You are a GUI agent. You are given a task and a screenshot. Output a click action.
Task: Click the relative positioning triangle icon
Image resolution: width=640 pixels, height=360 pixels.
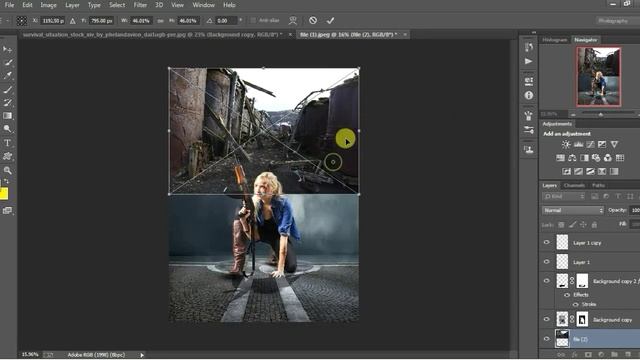coord(73,21)
